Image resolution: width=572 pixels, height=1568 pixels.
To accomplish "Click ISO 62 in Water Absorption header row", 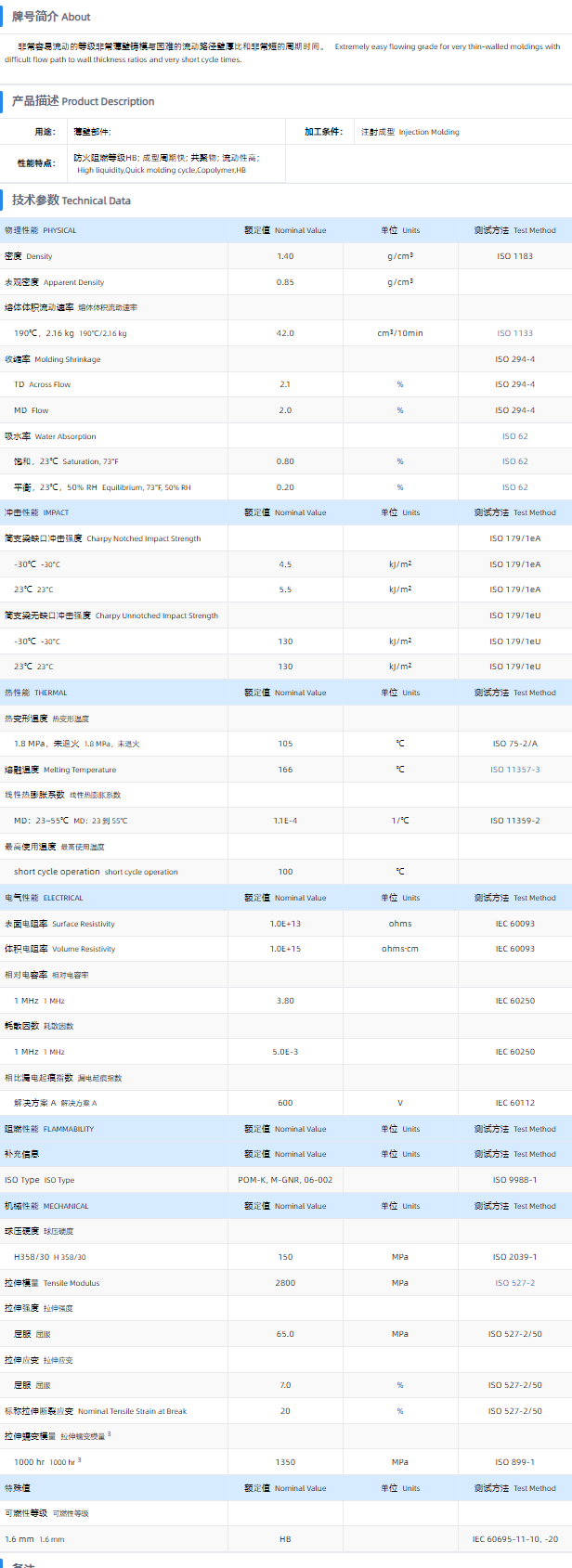I will pos(514,436).
